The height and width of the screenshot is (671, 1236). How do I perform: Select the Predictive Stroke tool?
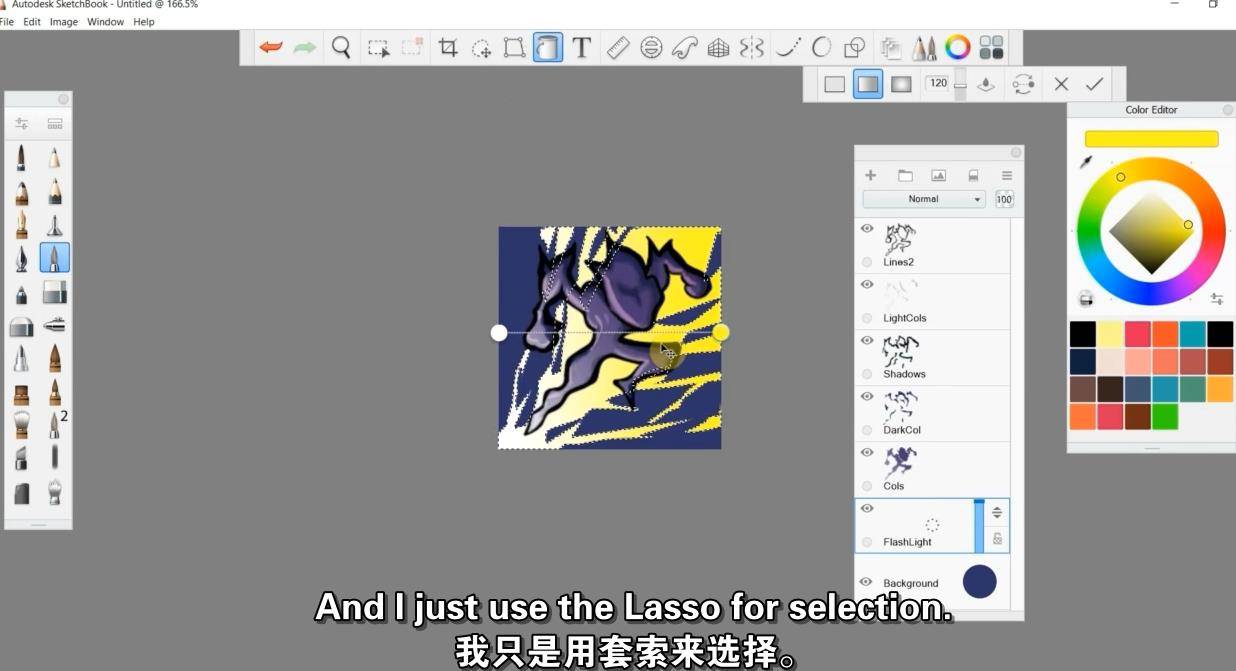click(821, 47)
